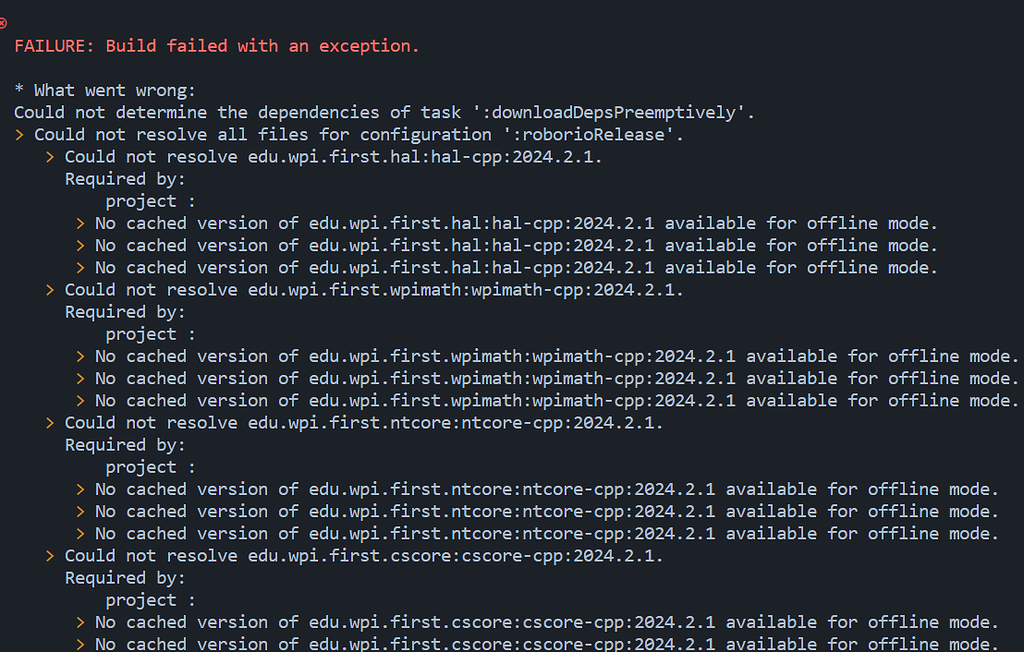
Task: Click the ':roborioRelease' configuration name
Action: tap(592, 135)
